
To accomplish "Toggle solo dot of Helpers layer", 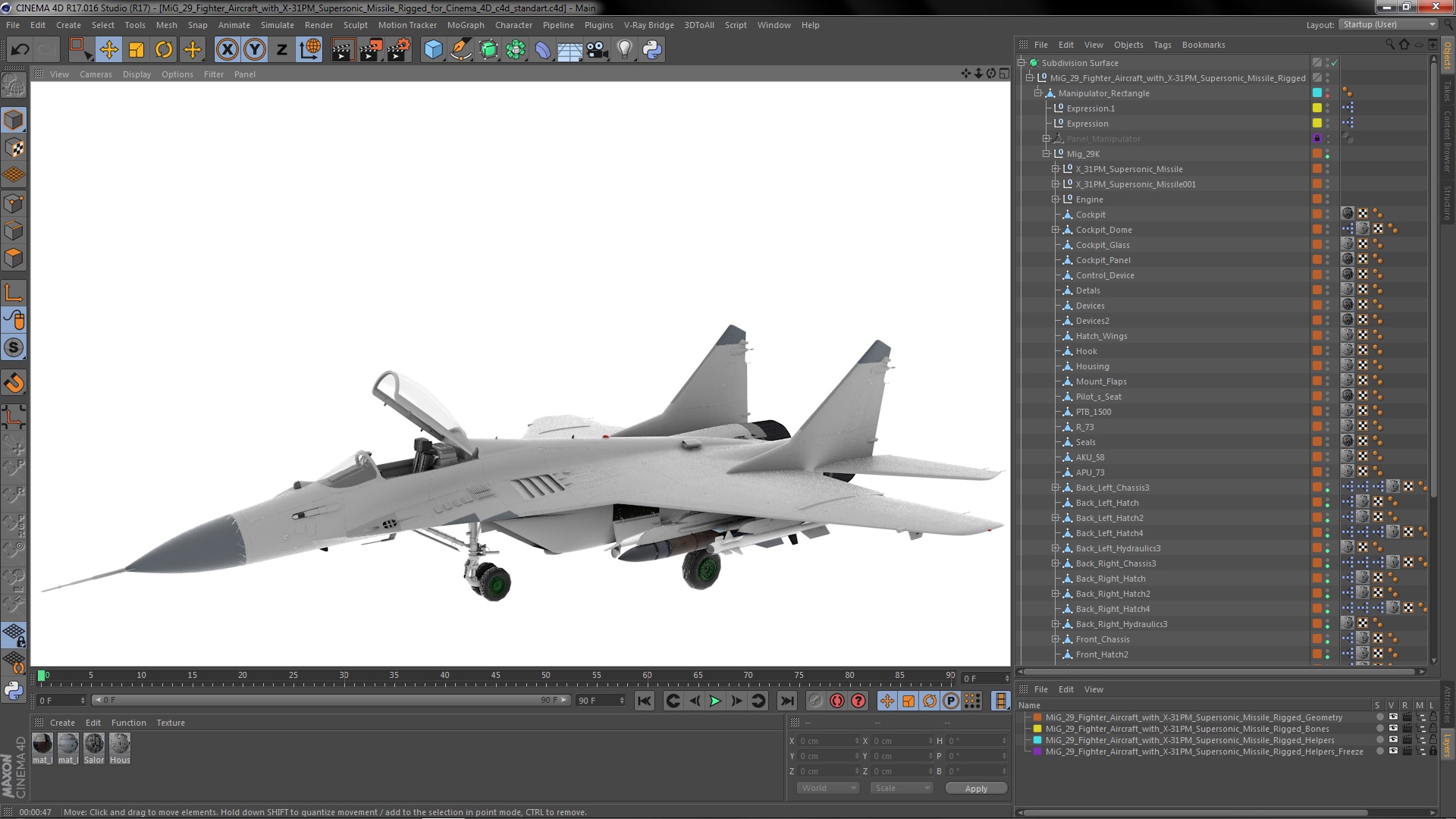I will (x=1379, y=740).
